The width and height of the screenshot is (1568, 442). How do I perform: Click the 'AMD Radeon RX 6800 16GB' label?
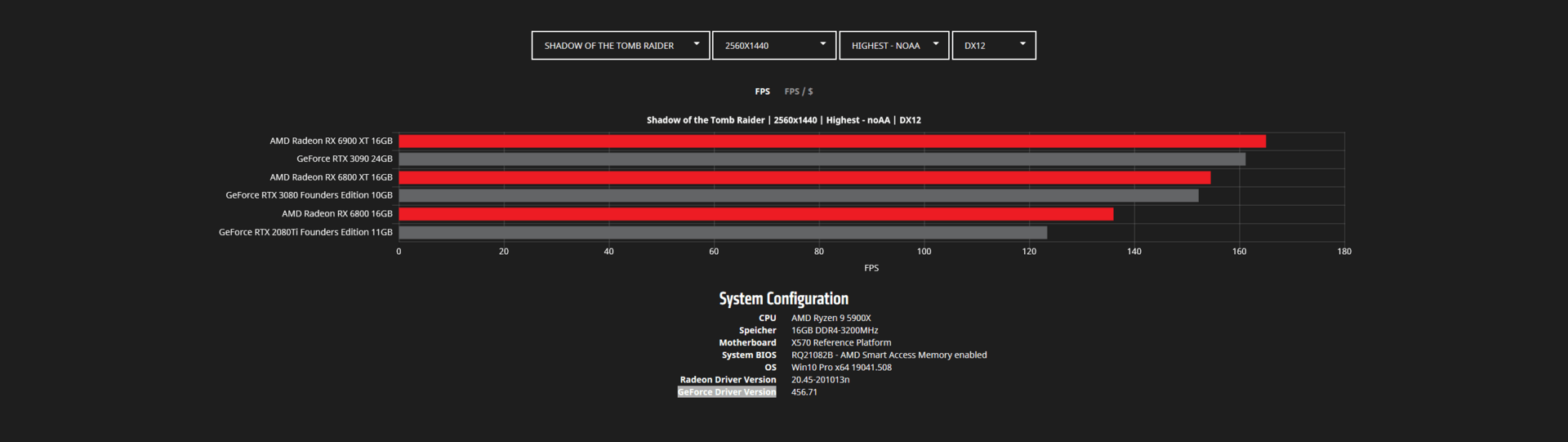click(x=337, y=214)
